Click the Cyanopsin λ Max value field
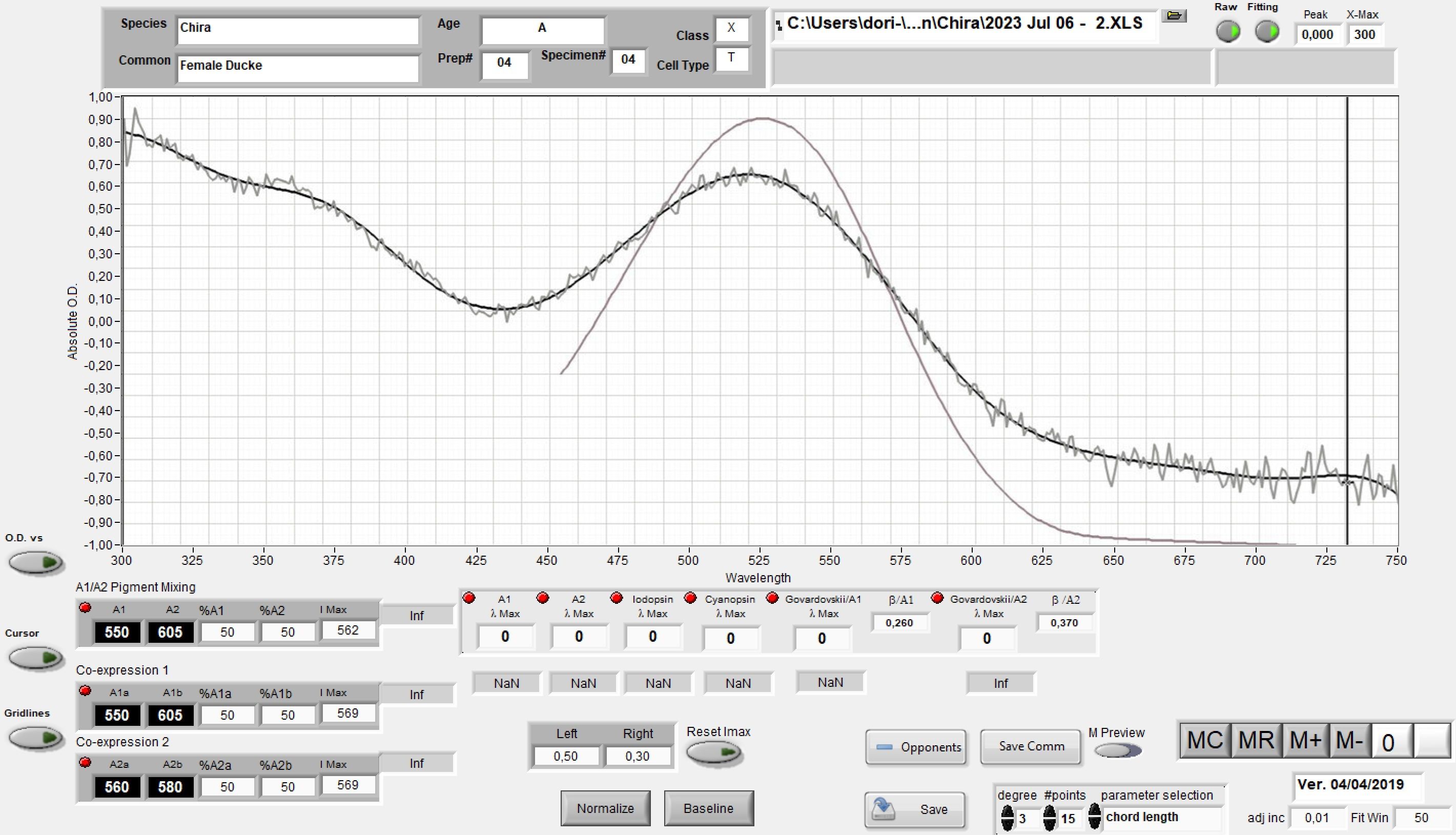The height and width of the screenshot is (835, 1456). 730,638
